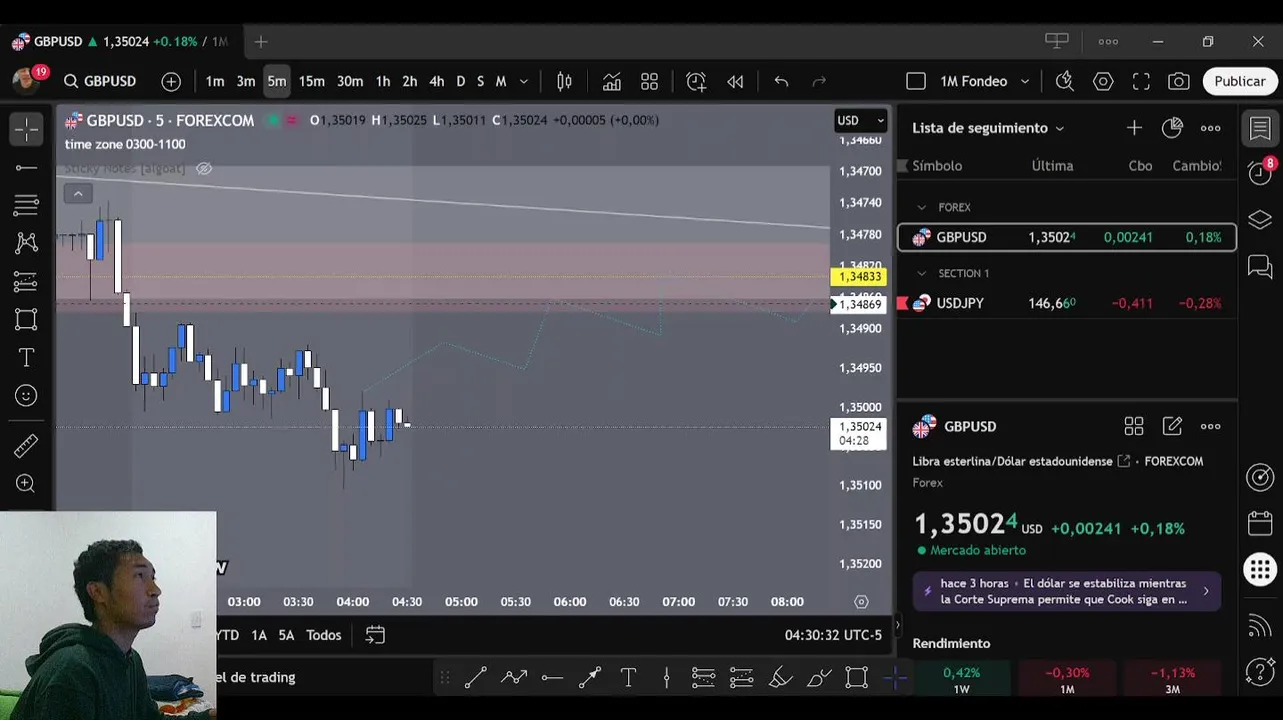Select the zoom in magnifier tool
1283x720 pixels.
26,484
